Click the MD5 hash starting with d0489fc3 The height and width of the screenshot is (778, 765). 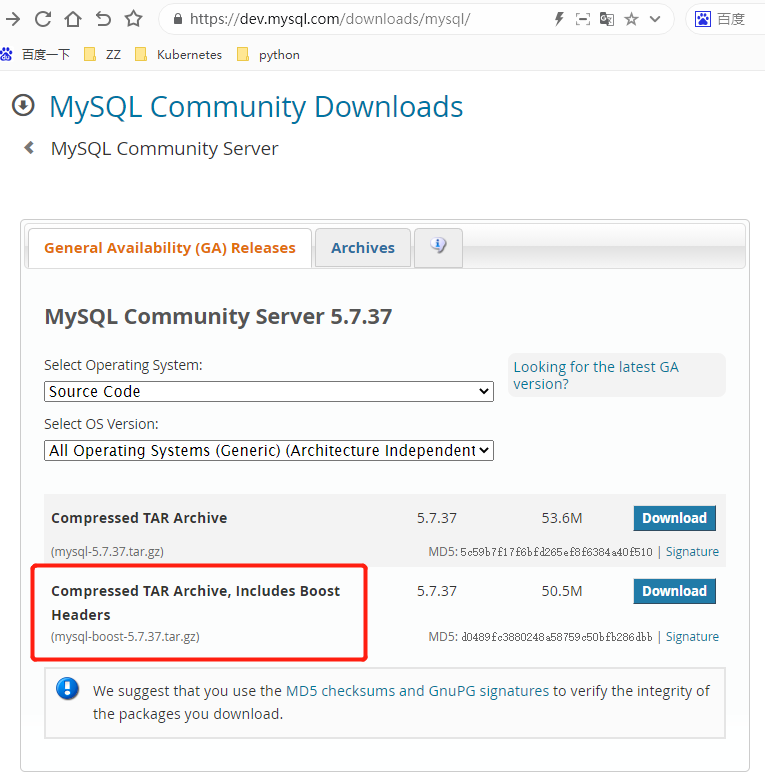click(x=557, y=637)
